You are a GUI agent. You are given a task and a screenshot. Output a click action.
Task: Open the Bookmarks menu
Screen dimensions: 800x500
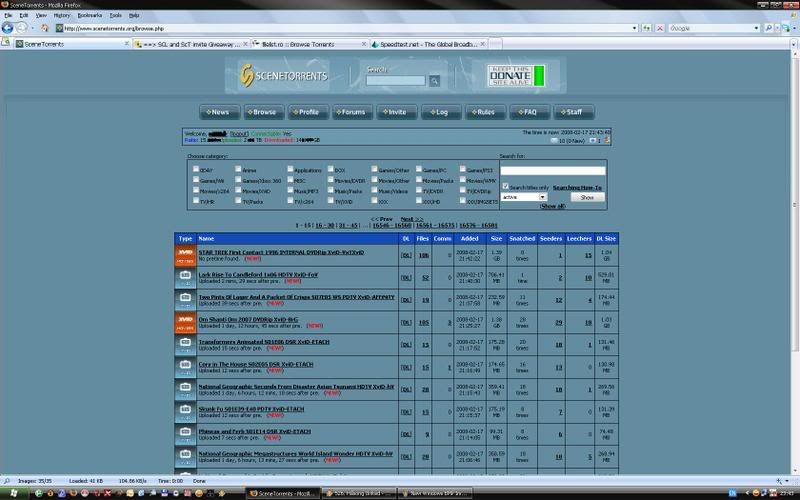click(x=90, y=15)
